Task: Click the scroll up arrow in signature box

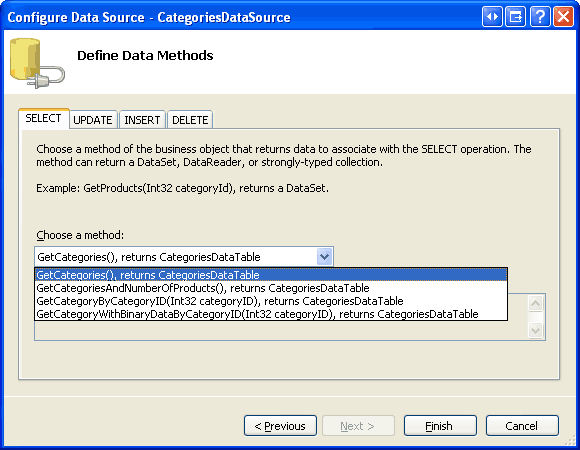Action: [536, 304]
